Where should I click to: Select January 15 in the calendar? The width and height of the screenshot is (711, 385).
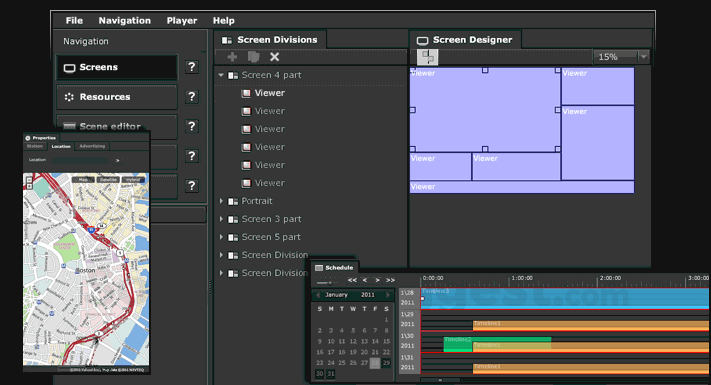point(386,341)
